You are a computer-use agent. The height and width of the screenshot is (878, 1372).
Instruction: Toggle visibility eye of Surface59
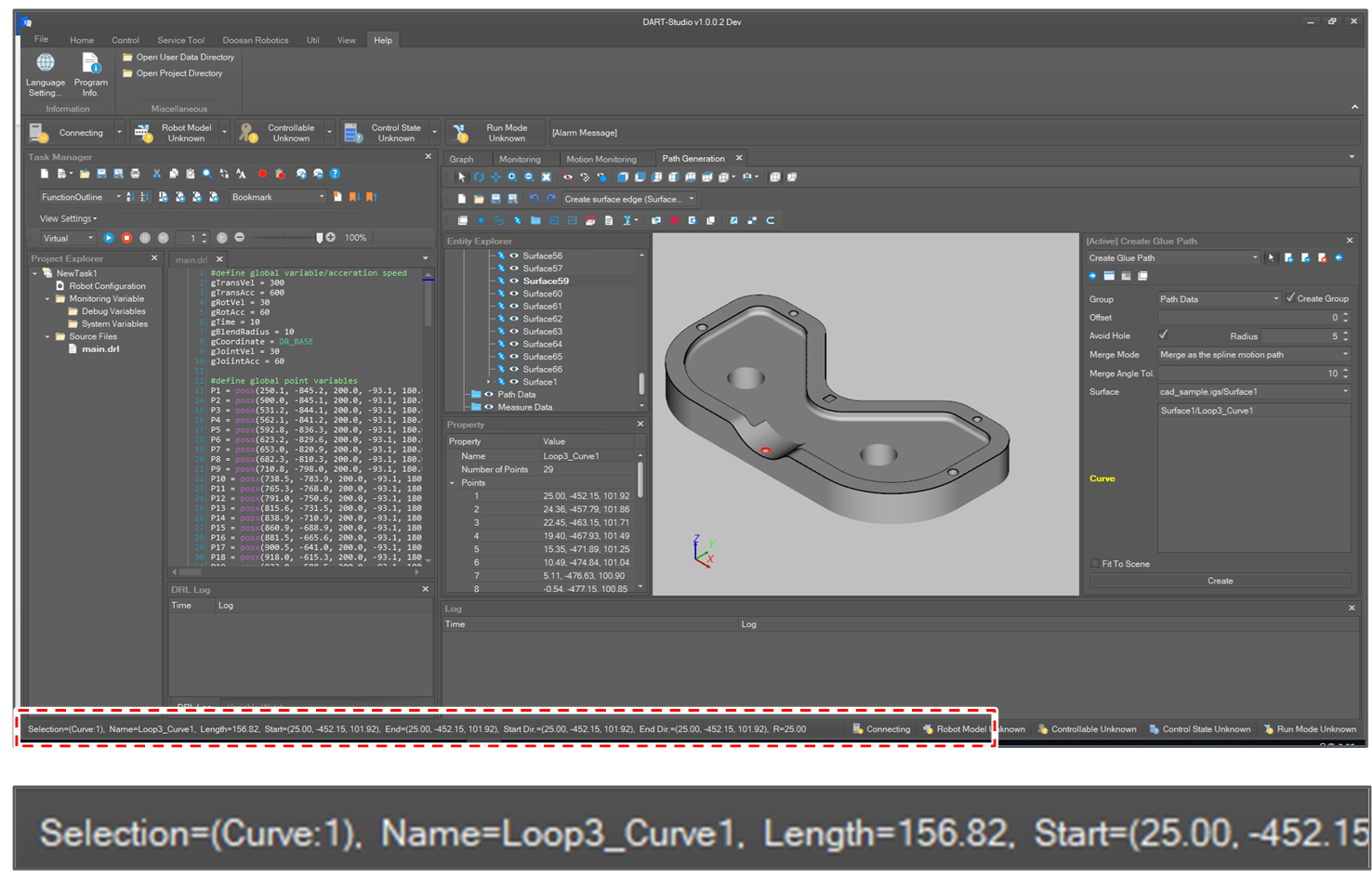point(513,281)
